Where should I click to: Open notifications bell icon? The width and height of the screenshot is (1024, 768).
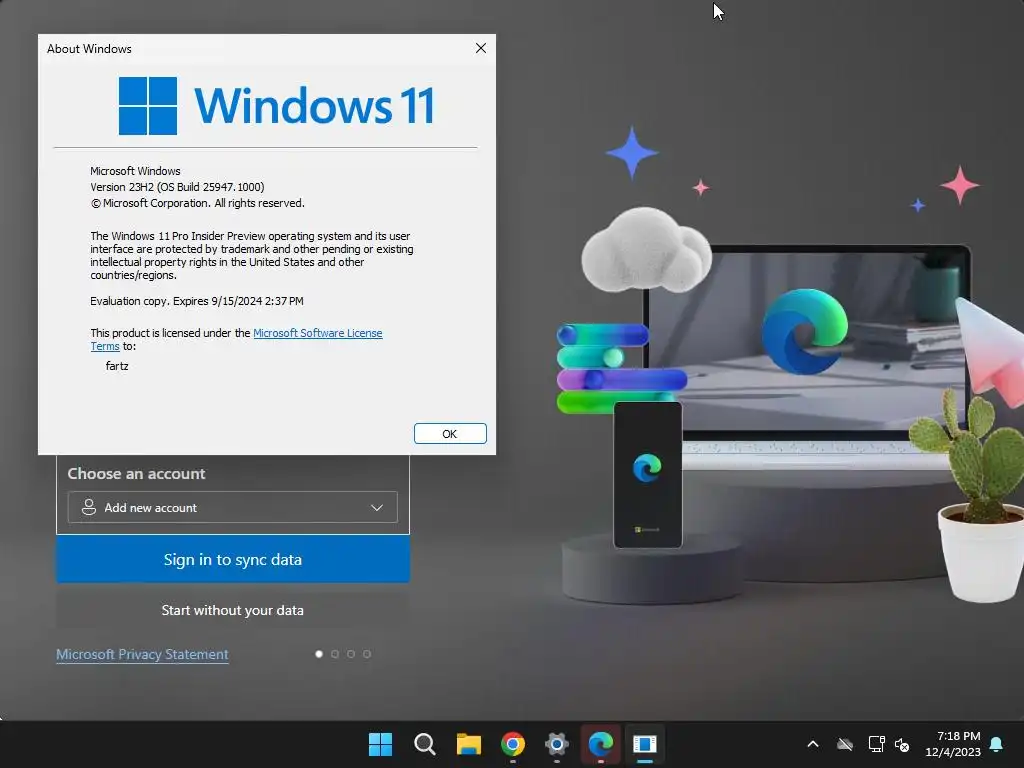[997, 744]
